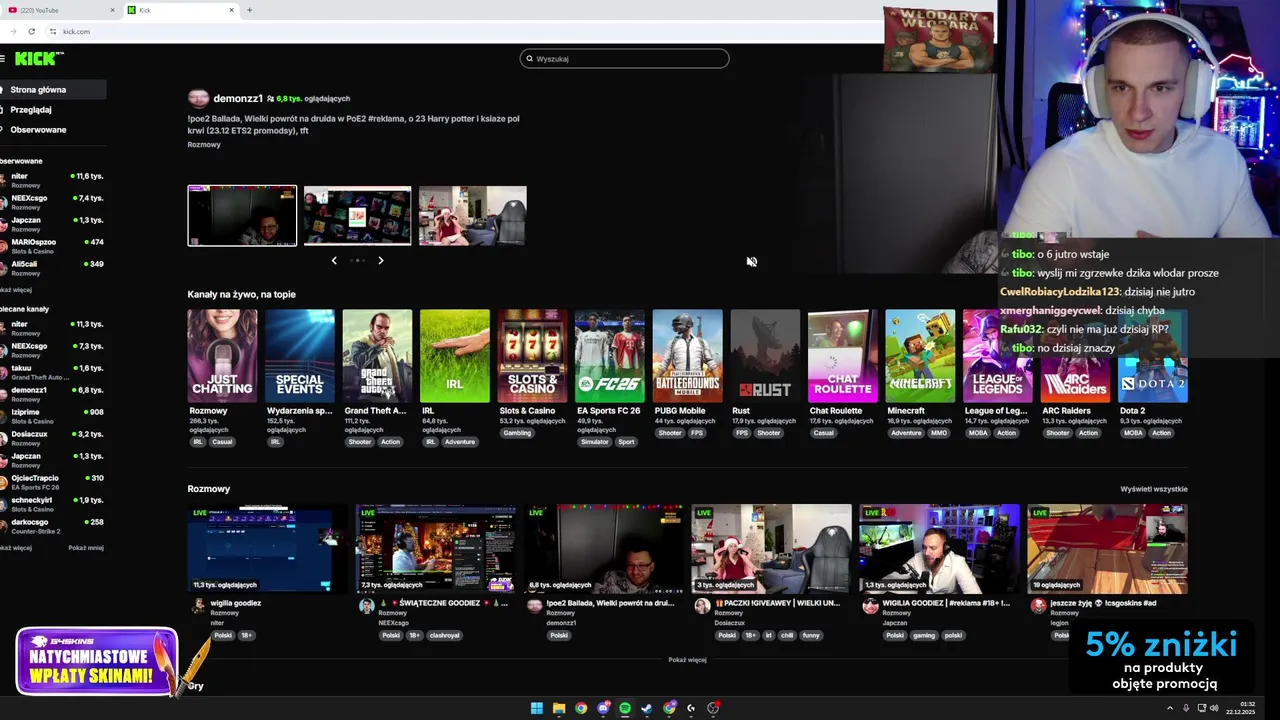Open the Grand Theft Auto category card
Image resolution: width=1280 pixels, height=720 pixels.
[377, 356]
